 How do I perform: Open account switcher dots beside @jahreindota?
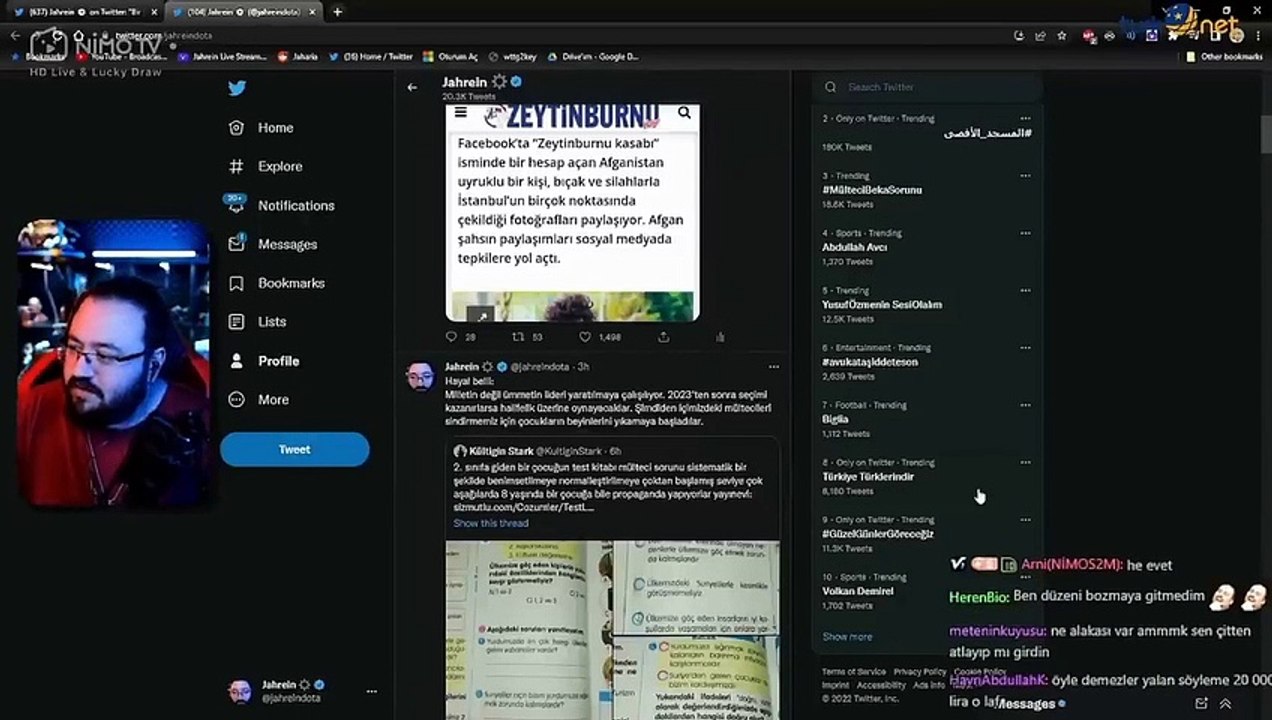pyautogui.click(x=371, y=691)
